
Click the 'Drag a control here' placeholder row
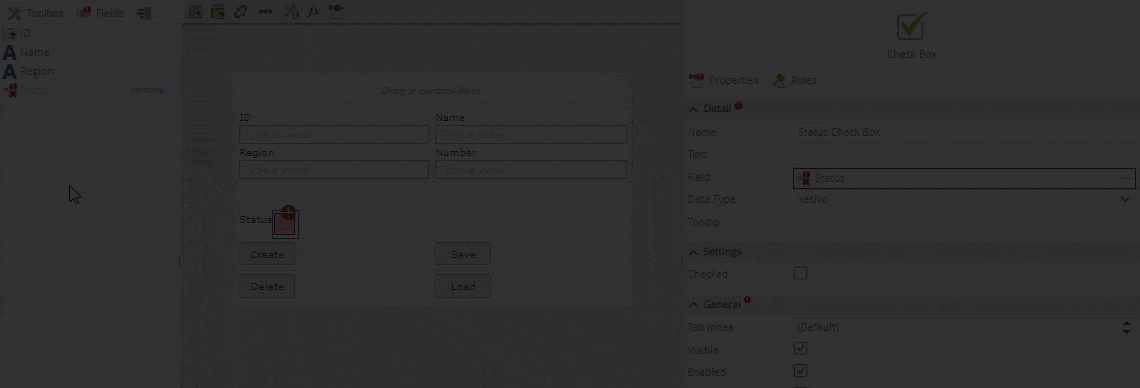430,91
